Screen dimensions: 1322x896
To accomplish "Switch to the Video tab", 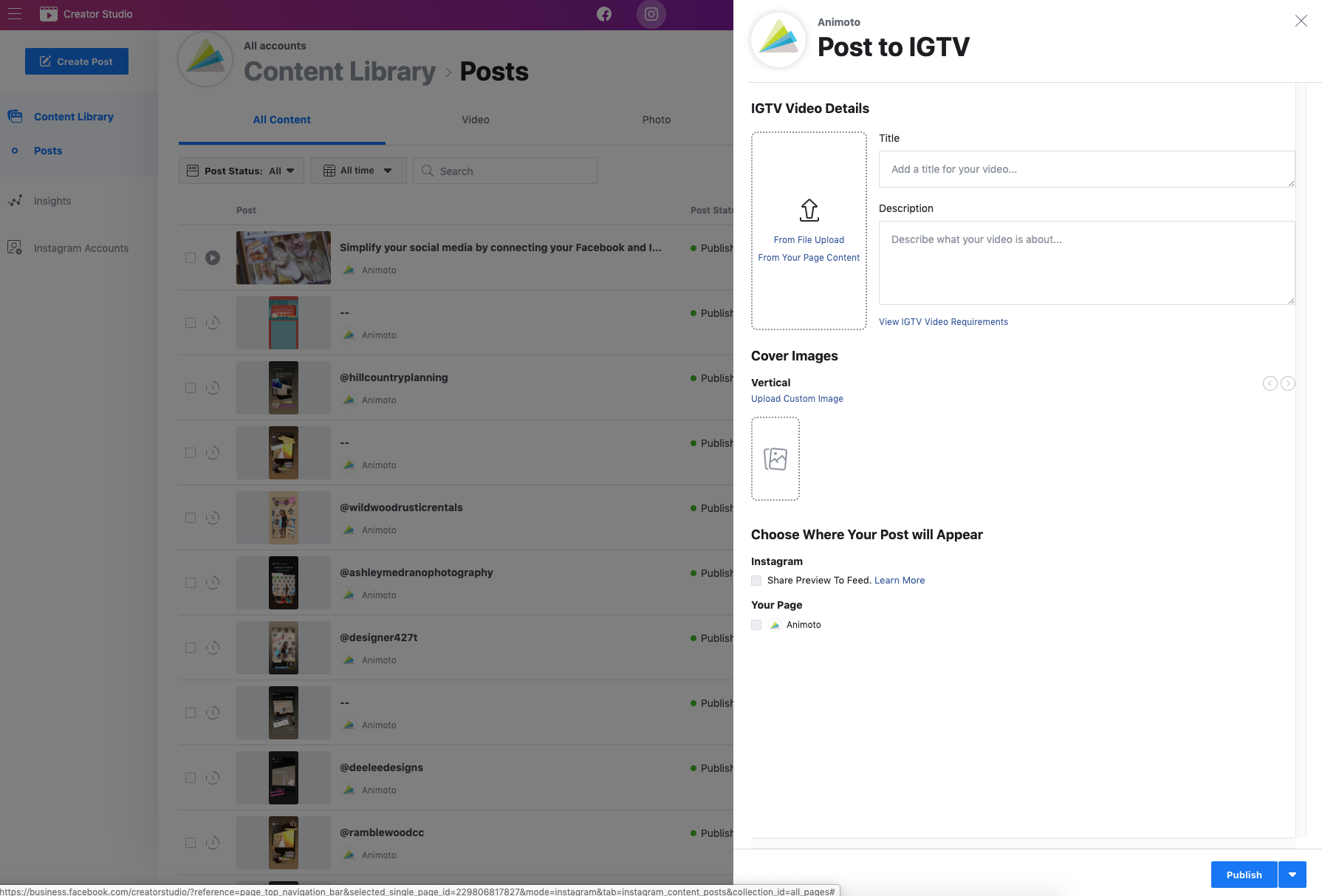I will coord(476,120).
